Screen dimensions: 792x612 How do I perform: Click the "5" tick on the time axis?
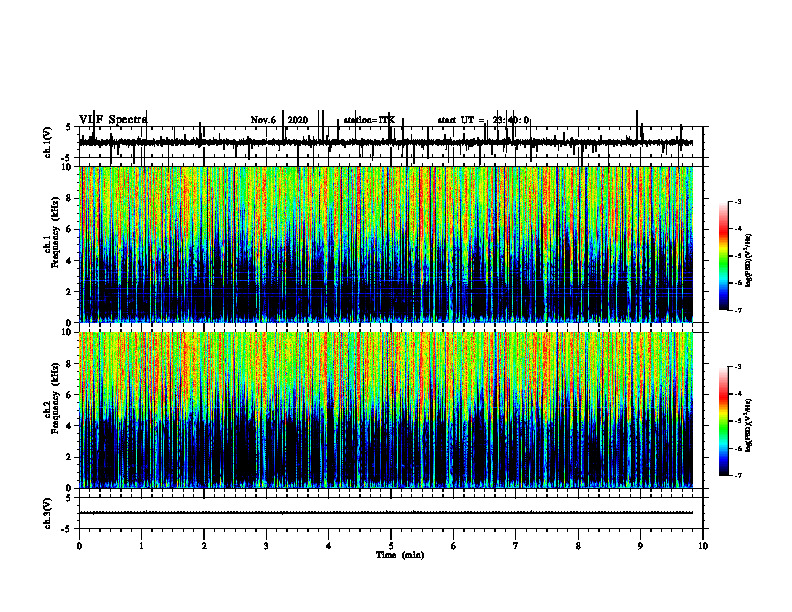391,546
